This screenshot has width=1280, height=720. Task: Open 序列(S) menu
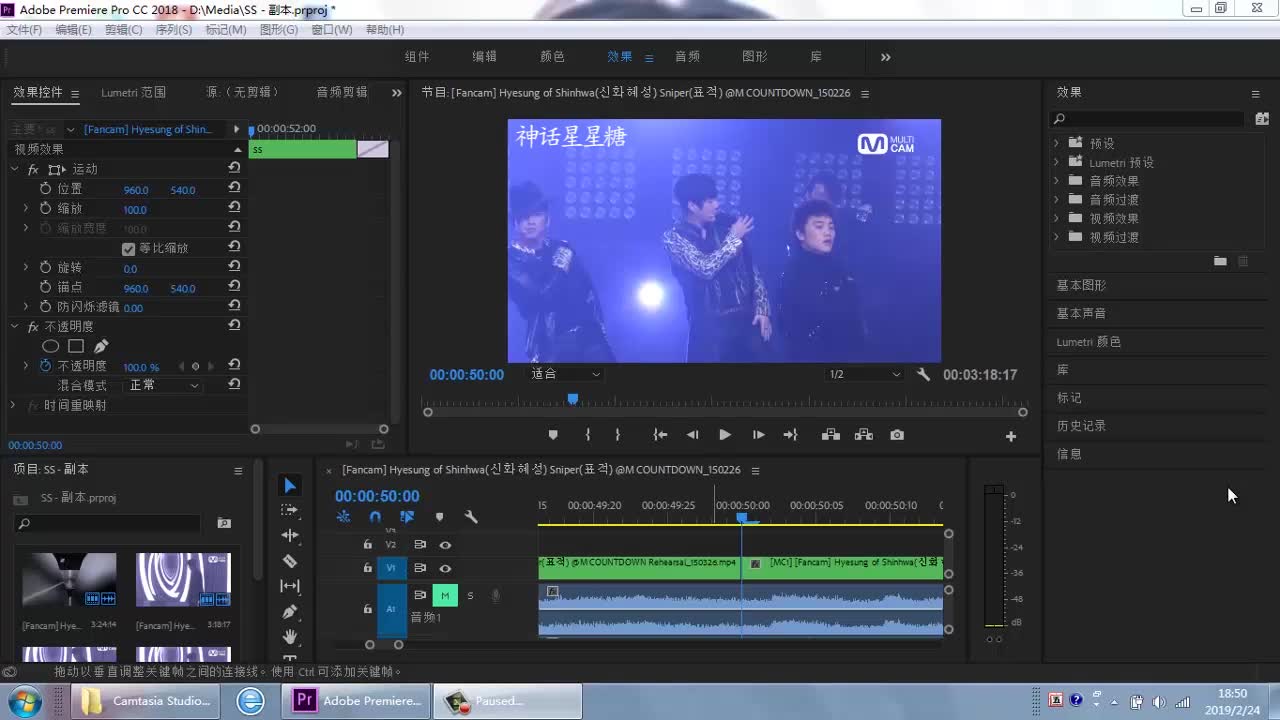click(174, 30)
